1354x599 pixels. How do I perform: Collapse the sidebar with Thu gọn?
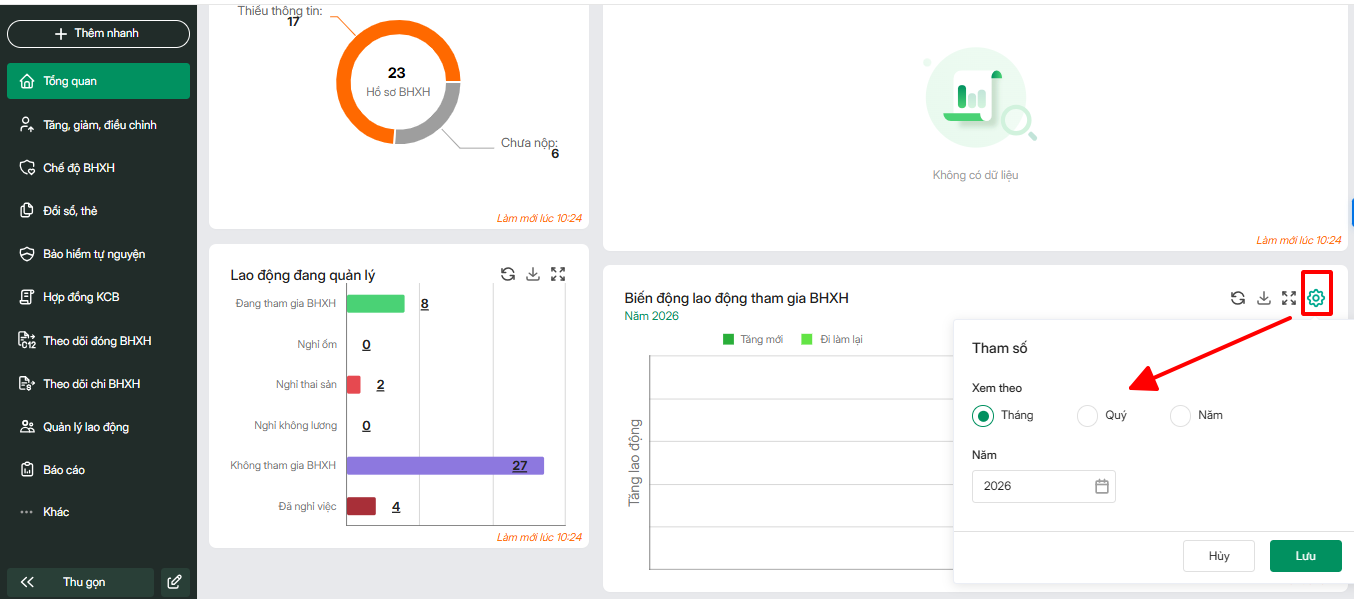(x=80, y=582)
